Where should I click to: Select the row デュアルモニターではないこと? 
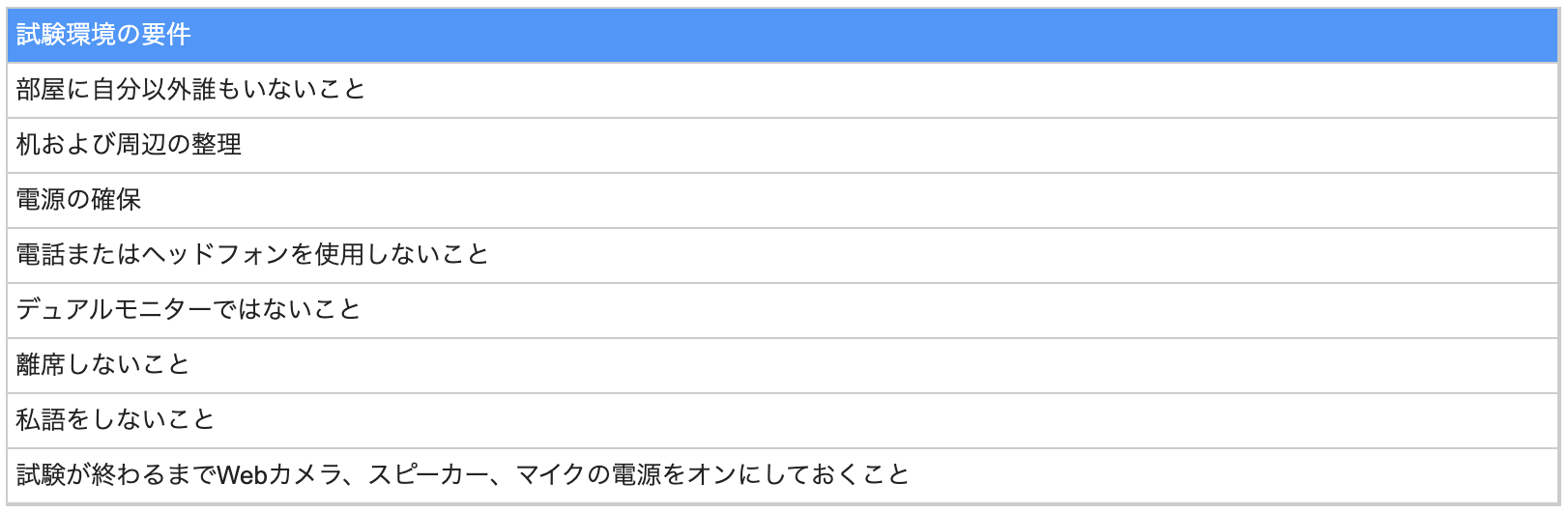coord(189,310)
